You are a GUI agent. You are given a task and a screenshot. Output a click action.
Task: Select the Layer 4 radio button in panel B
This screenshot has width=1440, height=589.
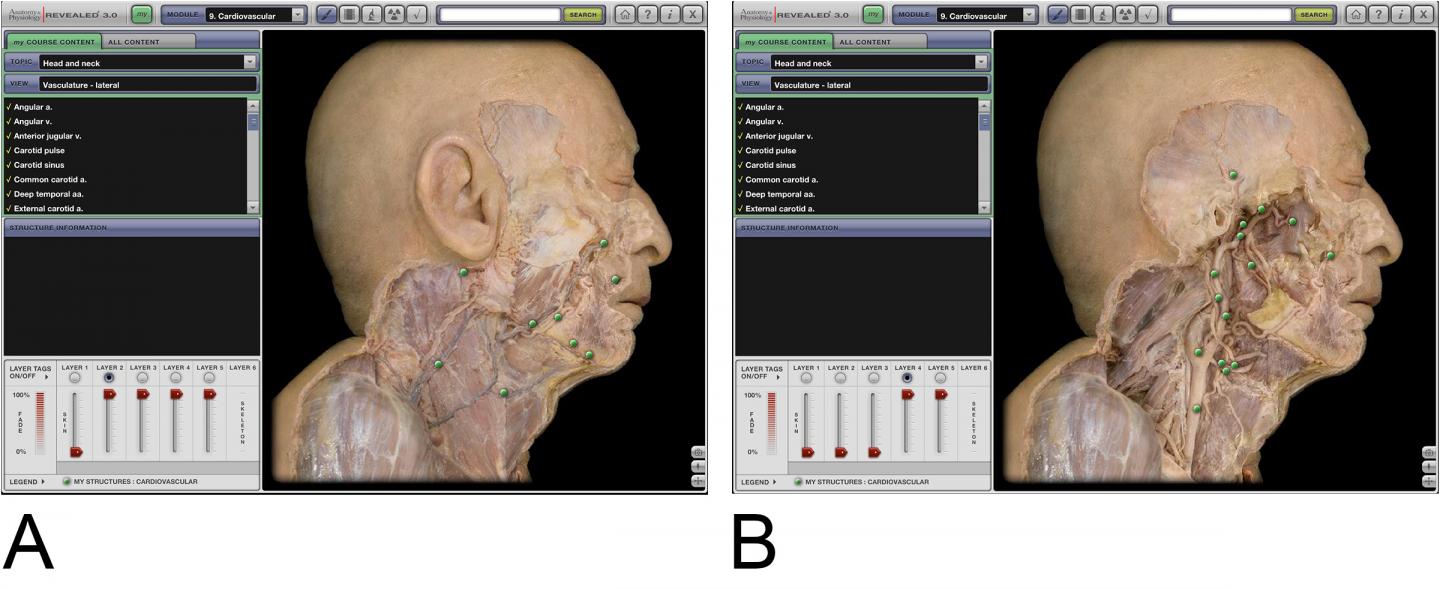[x=906, y=377]
